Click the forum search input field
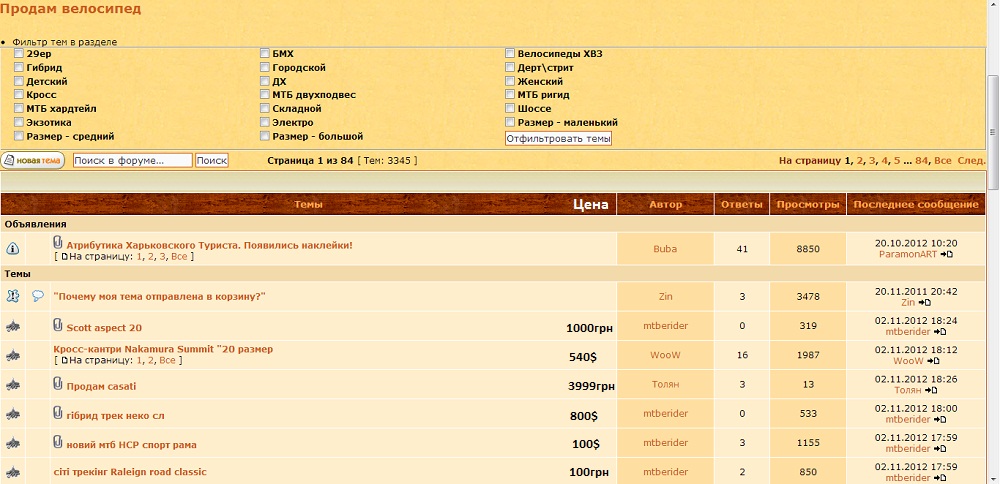Viewport: 1000px width, 484px height. [132, 160]
